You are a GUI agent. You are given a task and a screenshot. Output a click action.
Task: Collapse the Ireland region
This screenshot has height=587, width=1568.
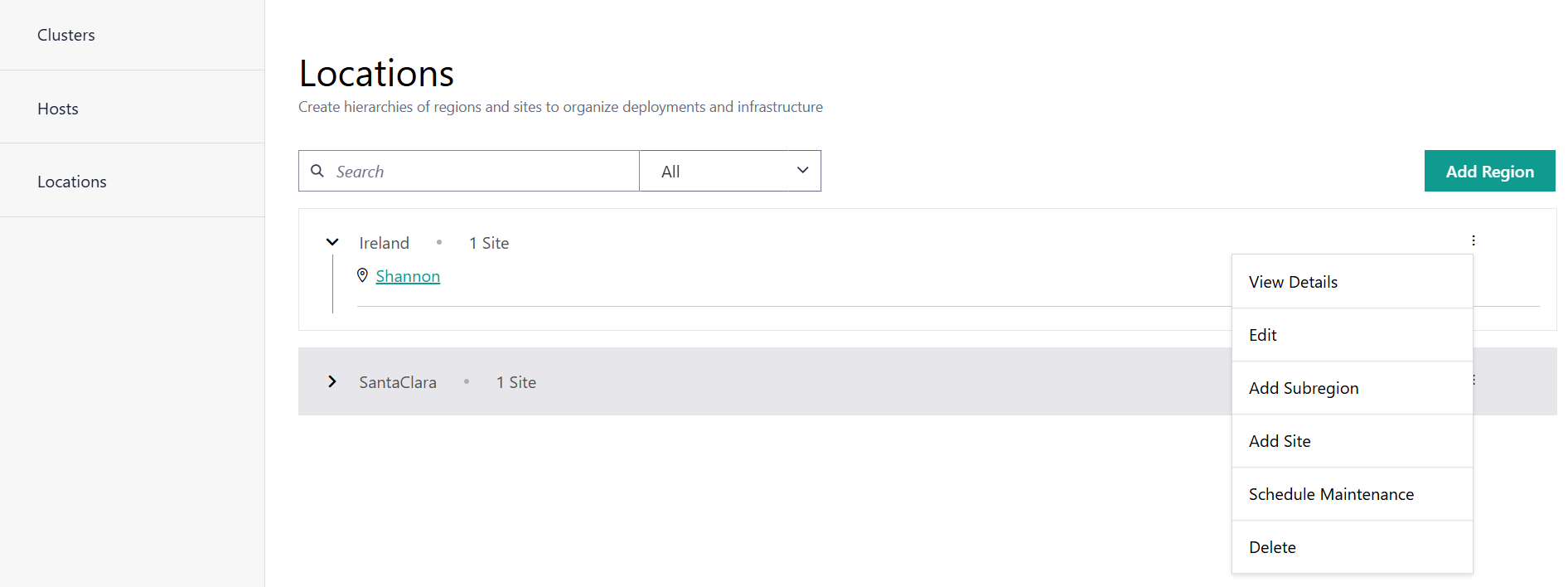point(332,242)
